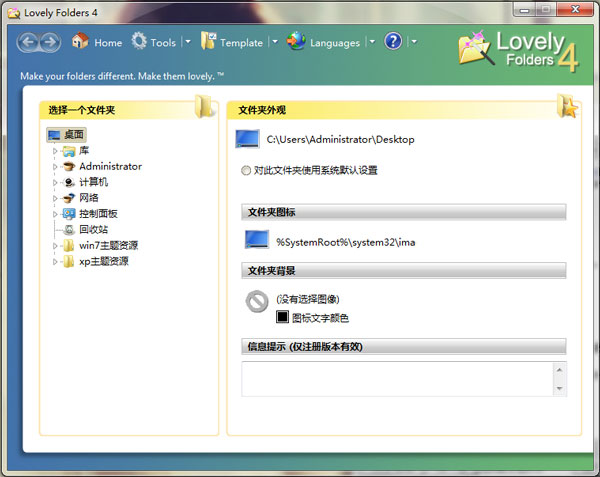Click the no-image prohibited sign under 文件夹背景
600x477 pixels.
[257, 301]
